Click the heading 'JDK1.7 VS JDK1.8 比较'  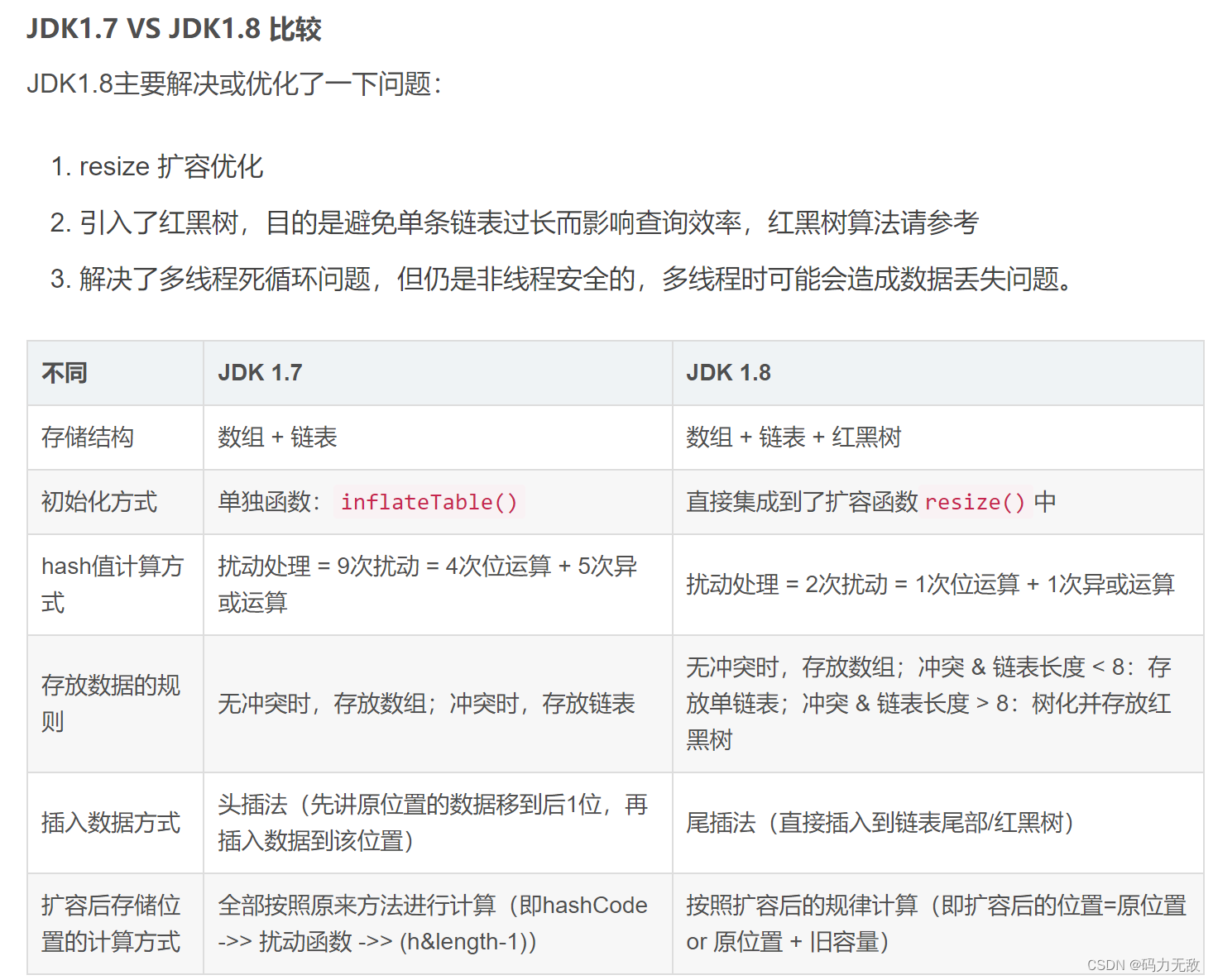click(174, 29)
